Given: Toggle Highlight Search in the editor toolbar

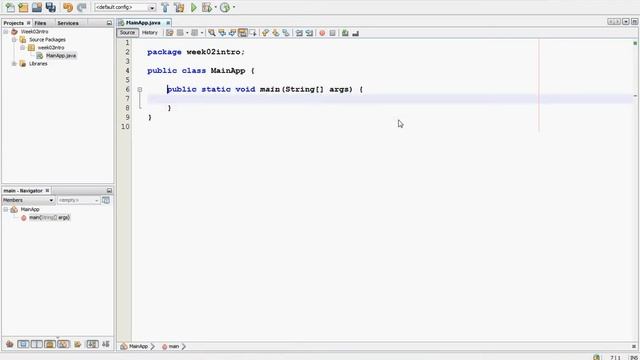Looking at the screenshot, I should coord(242,33).
